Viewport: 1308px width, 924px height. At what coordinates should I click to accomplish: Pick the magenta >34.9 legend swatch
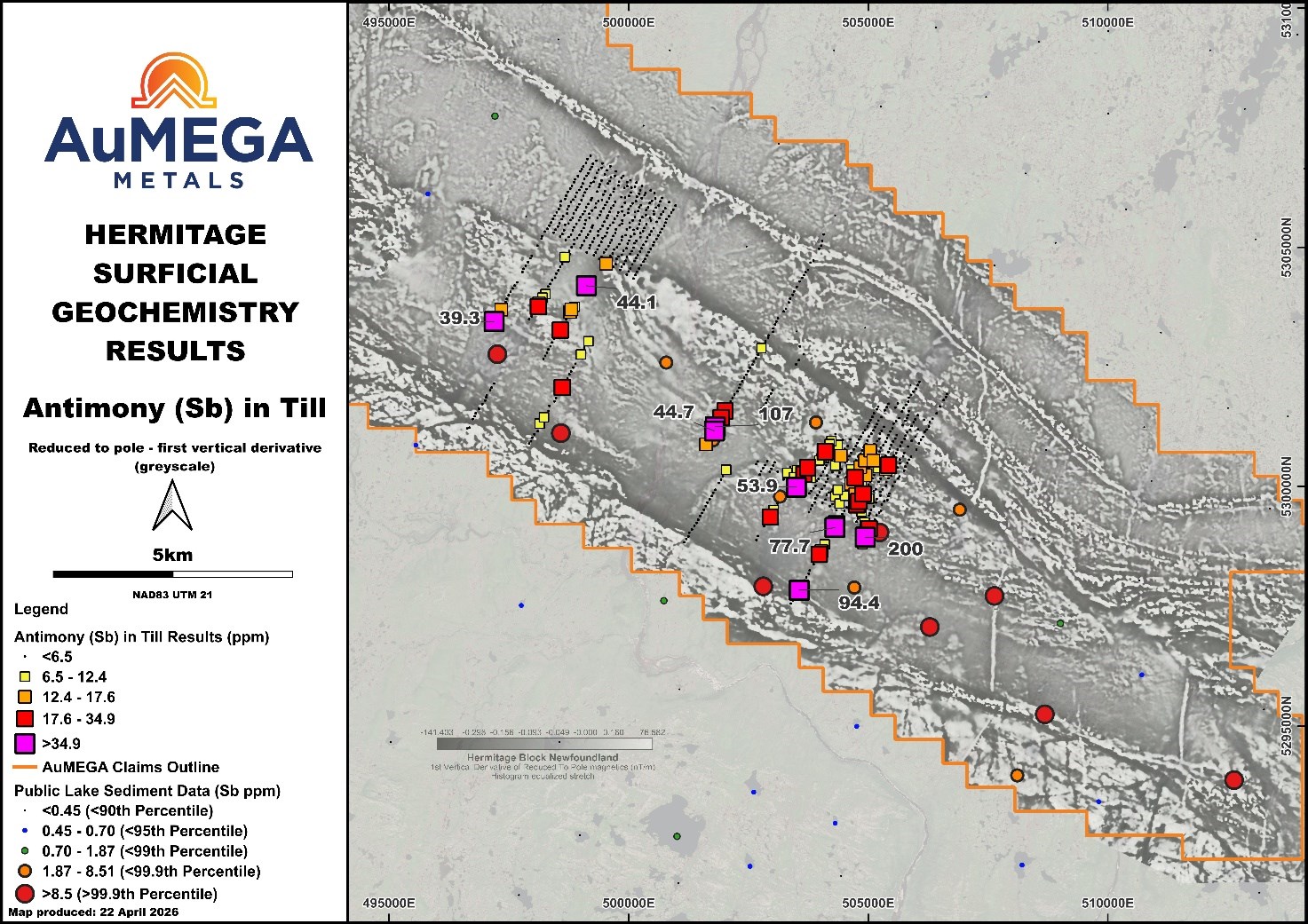coord(25,744)
